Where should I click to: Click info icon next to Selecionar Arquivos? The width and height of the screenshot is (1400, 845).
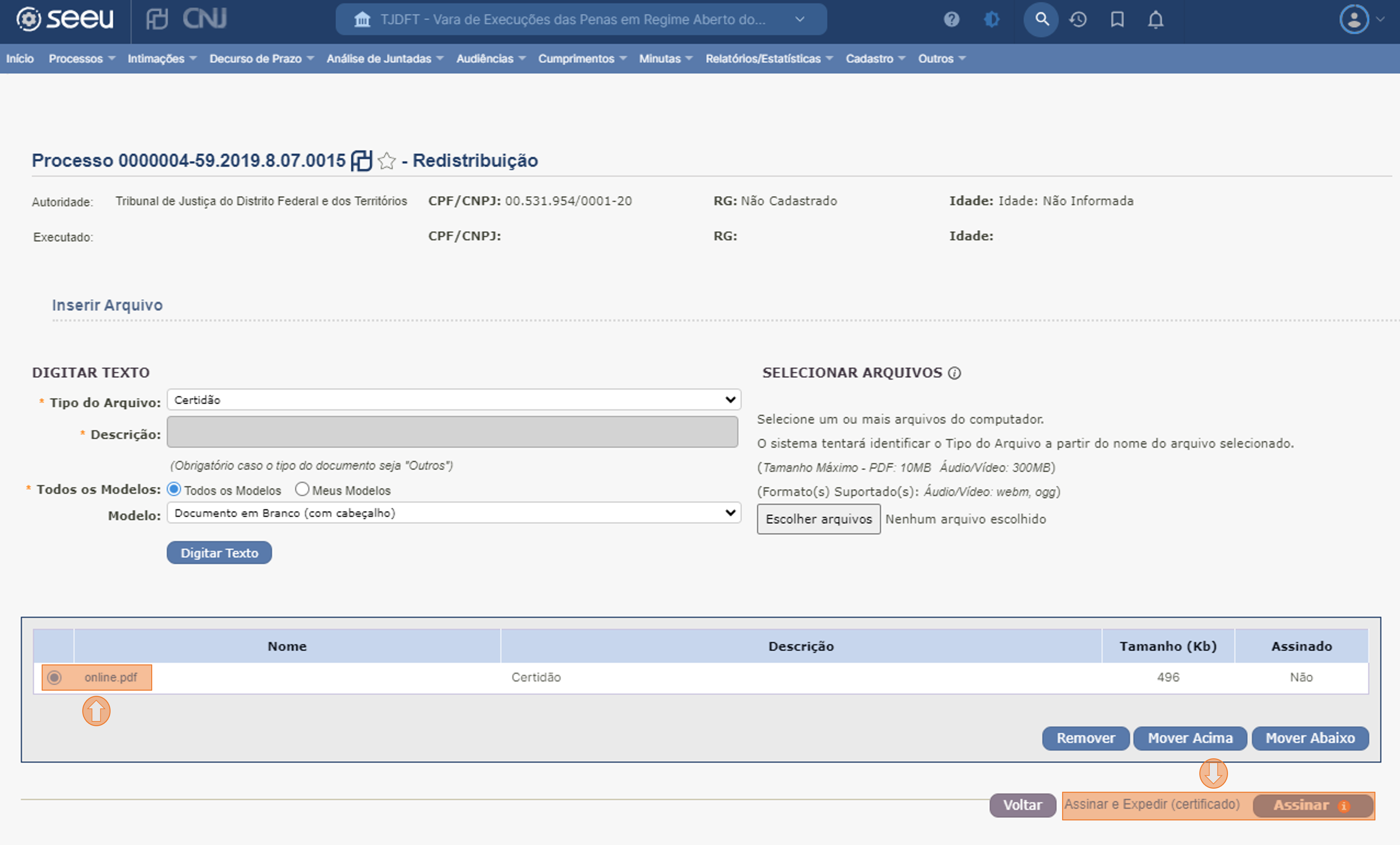[x=955, y=373]
